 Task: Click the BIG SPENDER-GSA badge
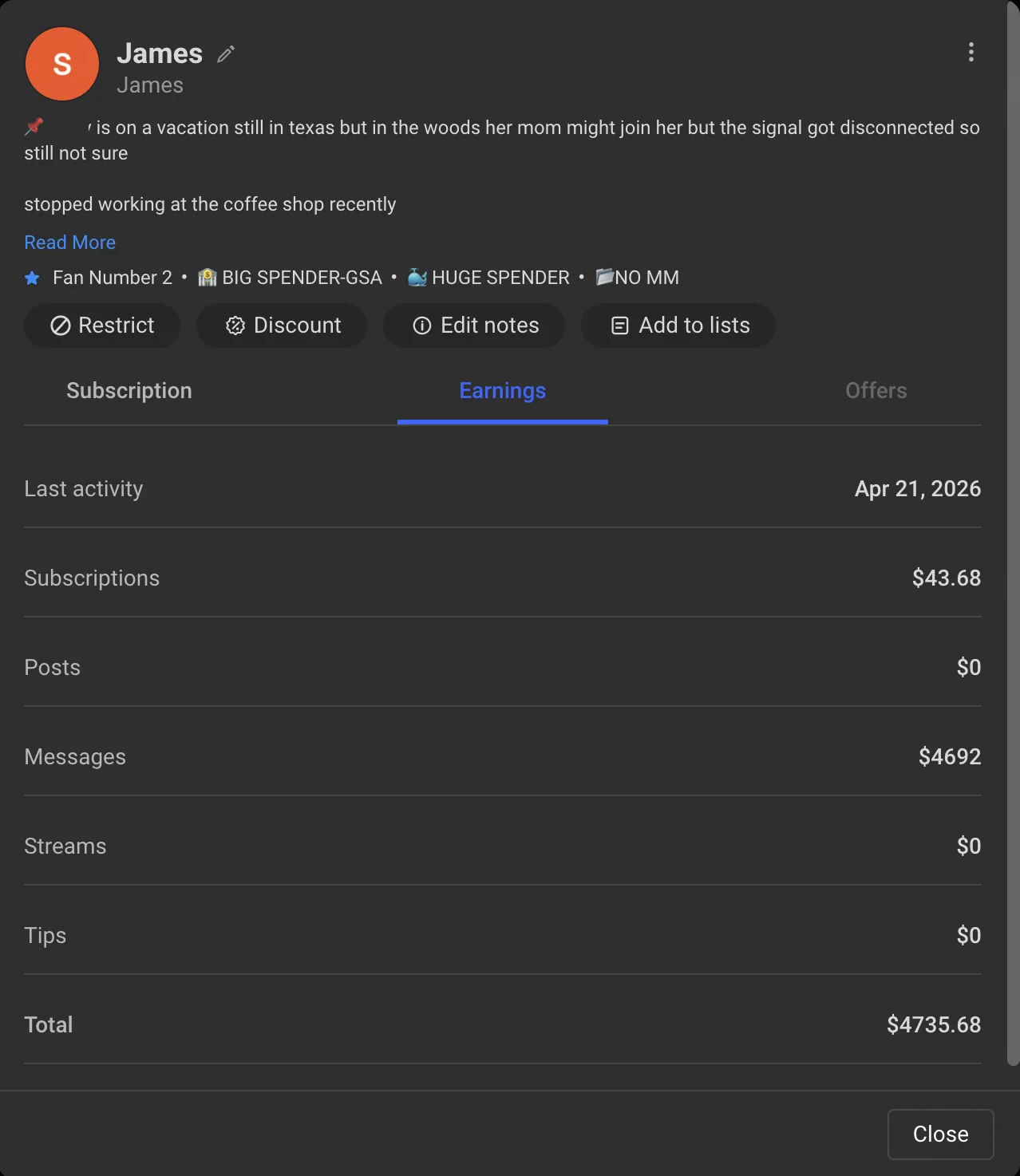point(290,278)
